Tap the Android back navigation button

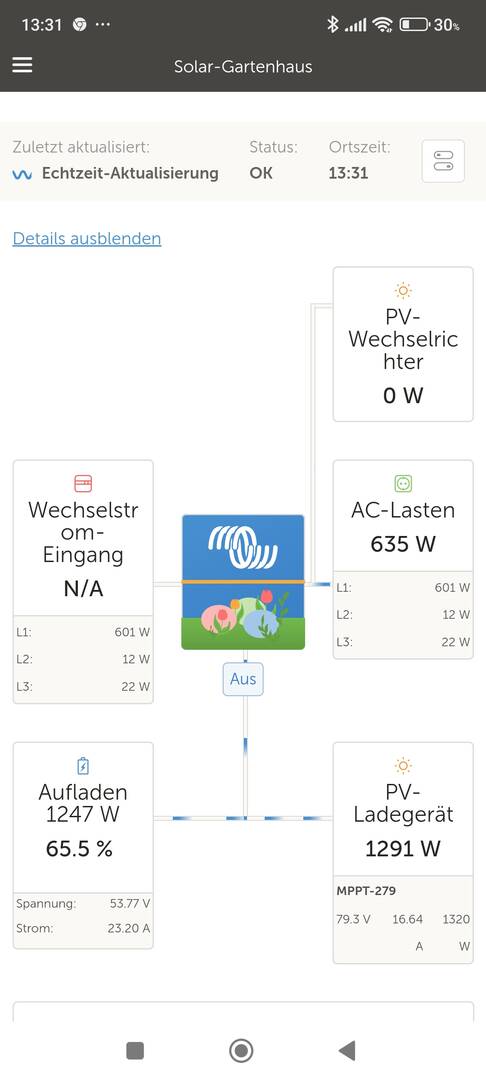pos(347,1050)
